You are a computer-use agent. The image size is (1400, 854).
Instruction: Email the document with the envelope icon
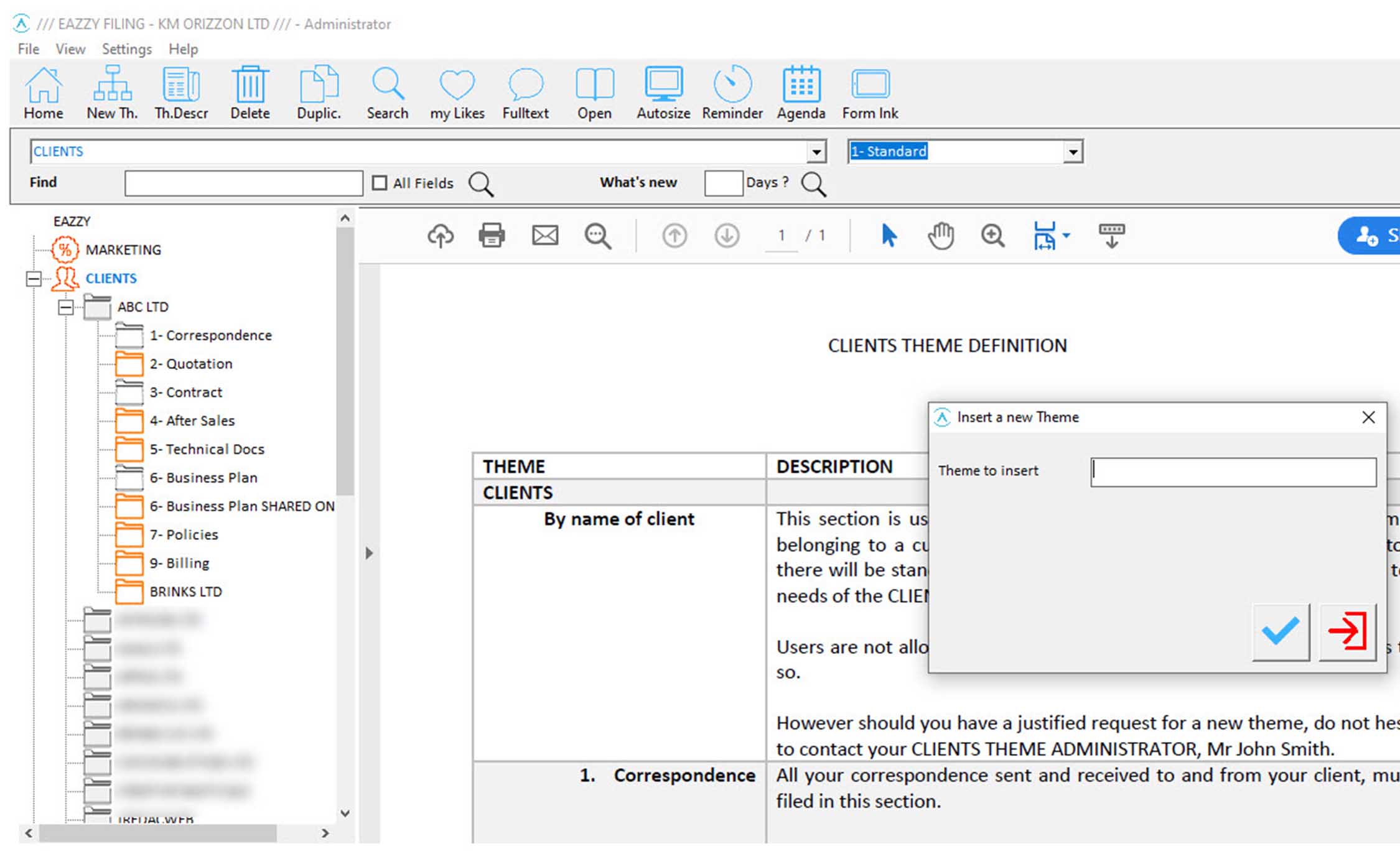point(545,236)
